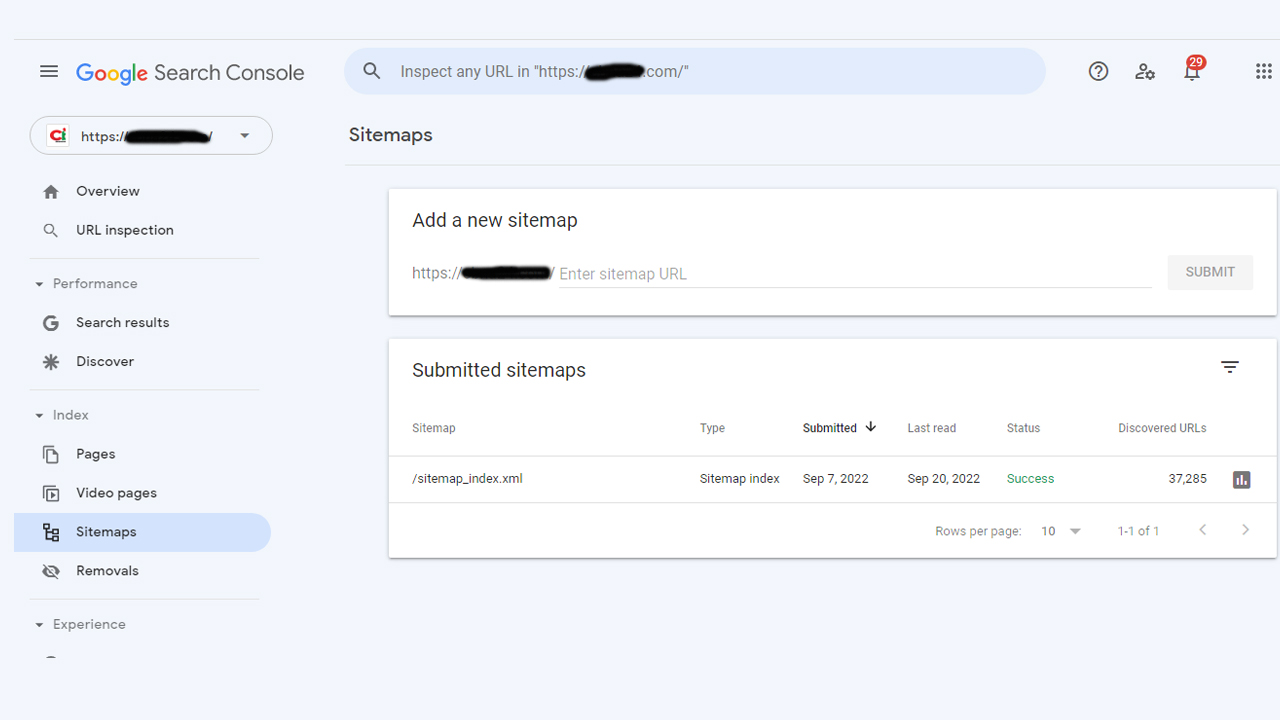Collapse the Index section

(x=40, y=415)
